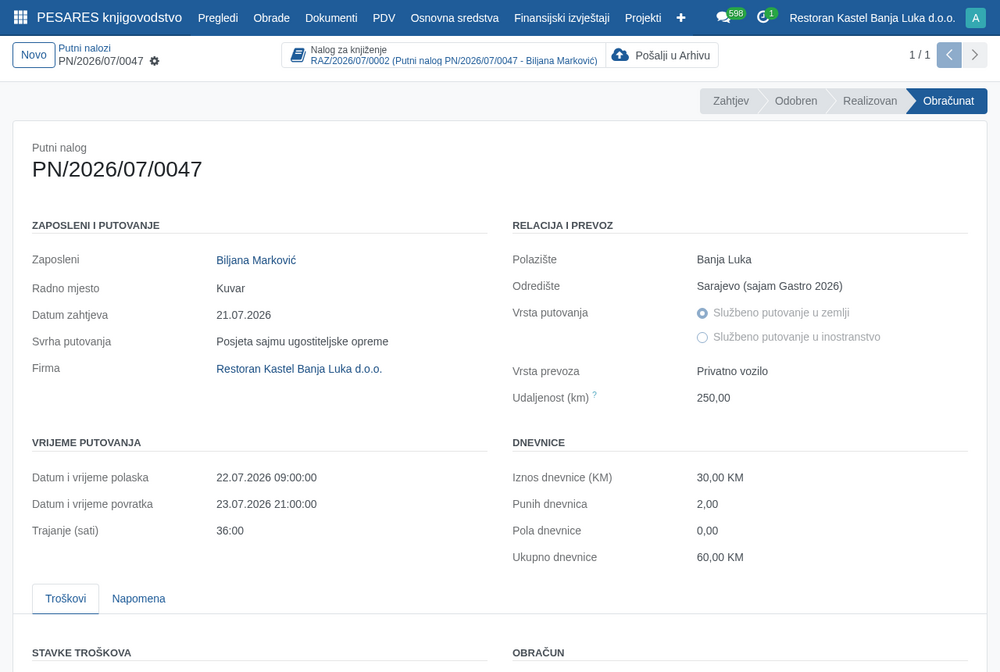This screenshot has width=1000, height=672.
Task: Click the messages chat icon with 598 badge
Action: click(723, 18)
